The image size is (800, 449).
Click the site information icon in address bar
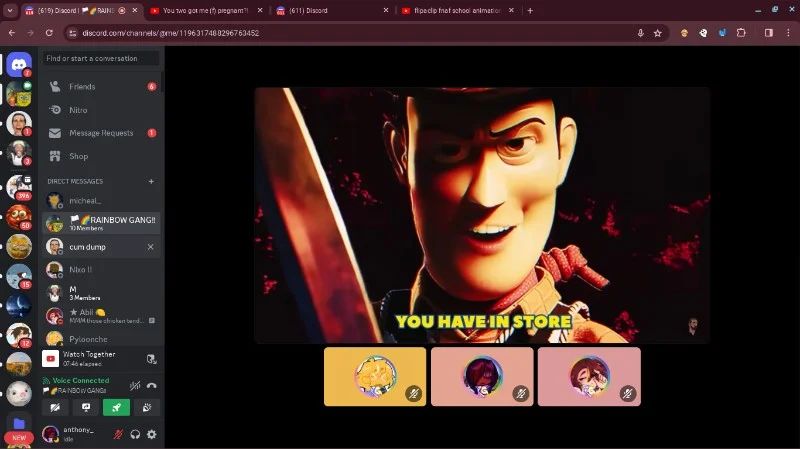[x=72, y=33]
